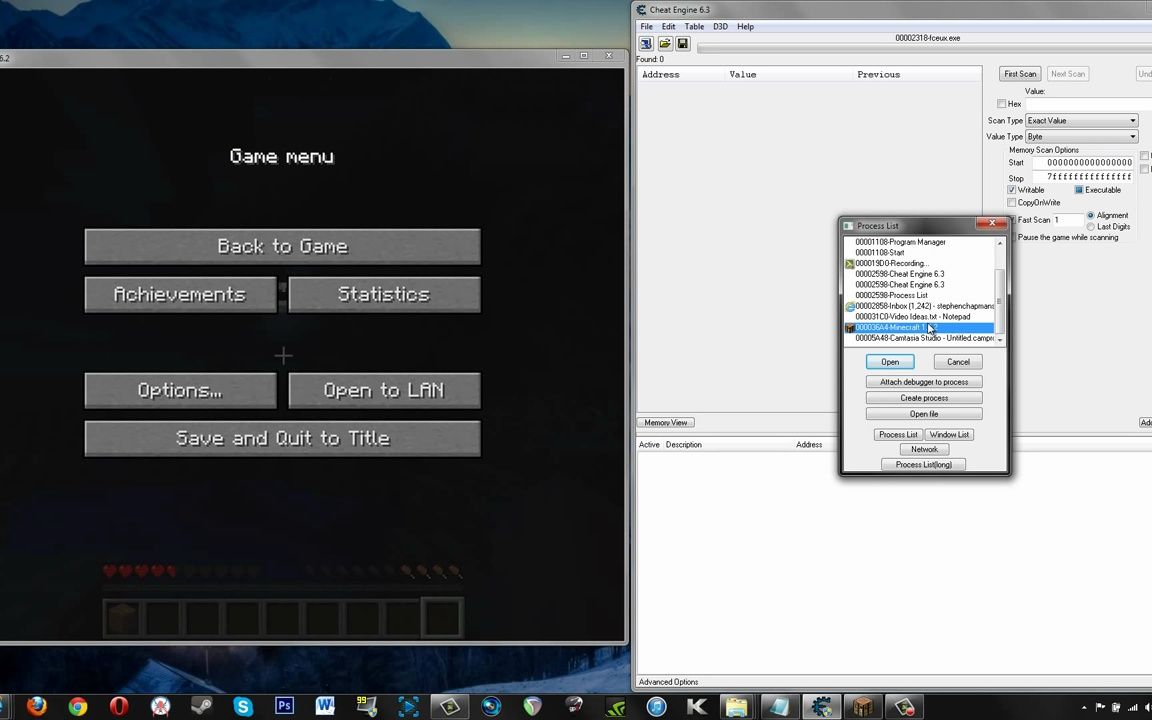This screenshot has width=1152, height=720.
Task: Launch Photoshop from the taskbar
Action: pyautogui.click(x=284, y=707)
